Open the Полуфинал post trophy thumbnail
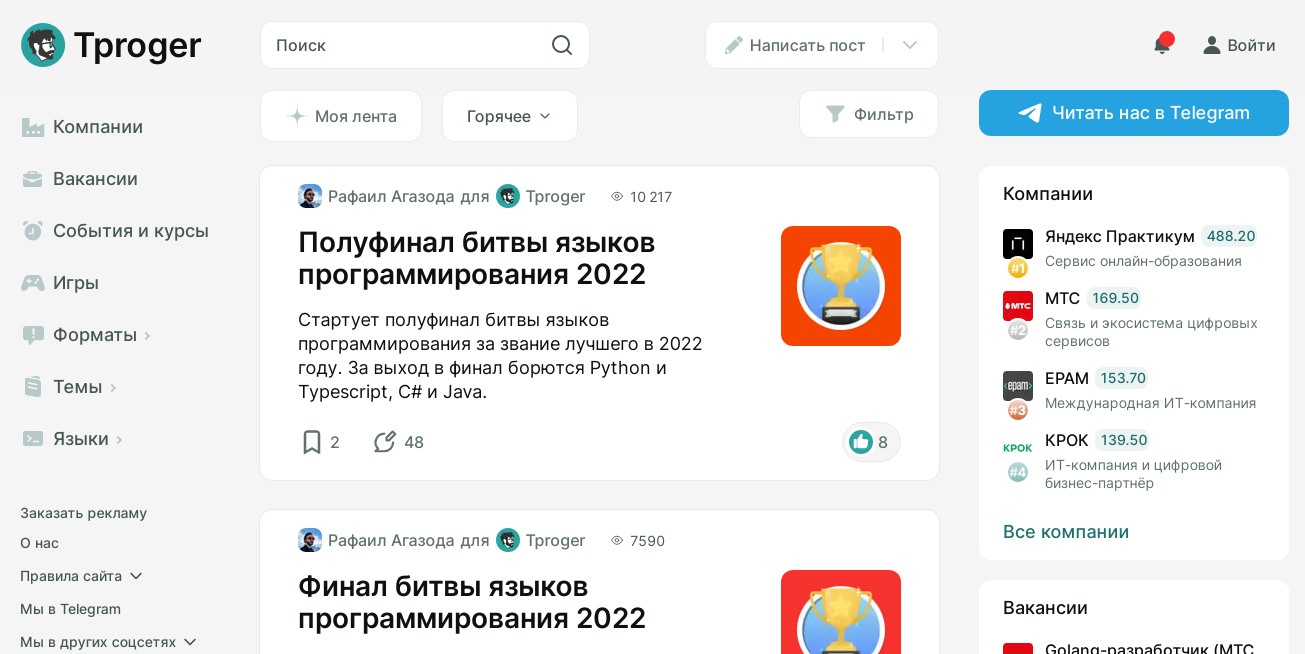 [841, 286]
